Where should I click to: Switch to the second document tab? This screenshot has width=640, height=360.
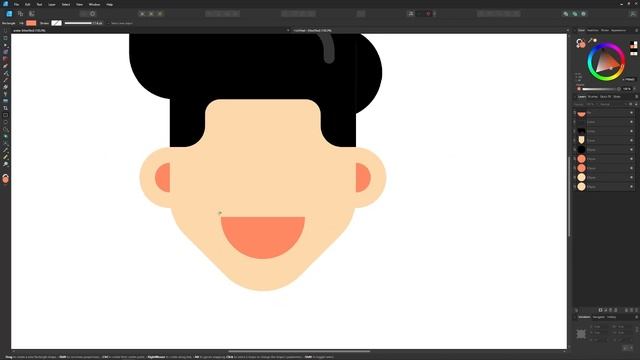point(312,30)
